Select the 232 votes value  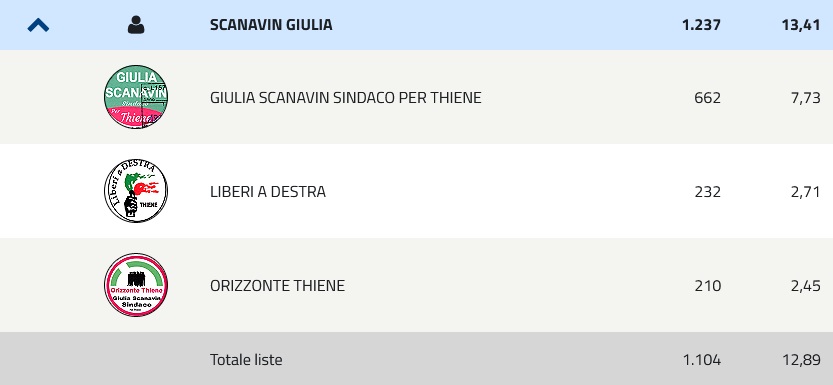(x=708, y=192)
